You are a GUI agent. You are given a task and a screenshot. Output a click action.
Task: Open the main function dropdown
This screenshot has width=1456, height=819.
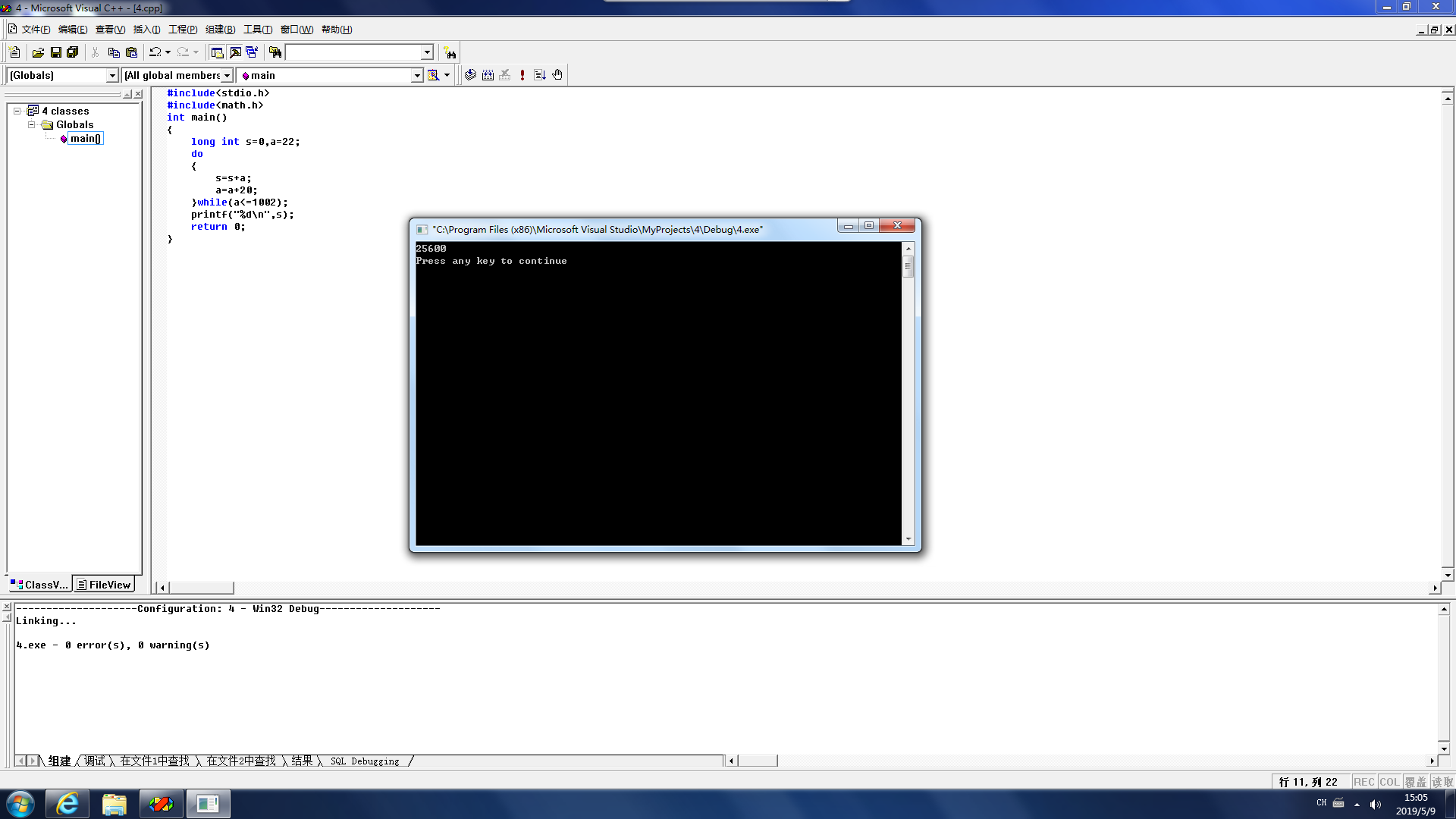tap(416, 75)
